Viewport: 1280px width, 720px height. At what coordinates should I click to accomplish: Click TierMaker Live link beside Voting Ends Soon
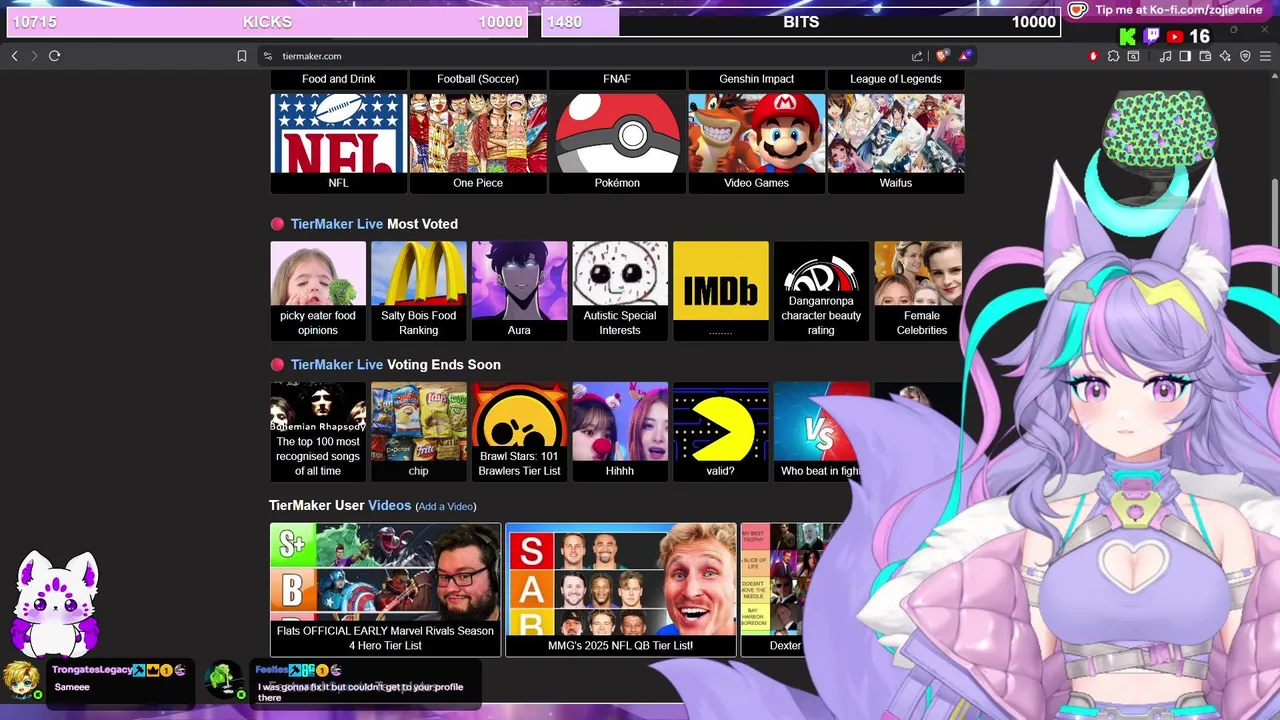(x=337, y=365)
